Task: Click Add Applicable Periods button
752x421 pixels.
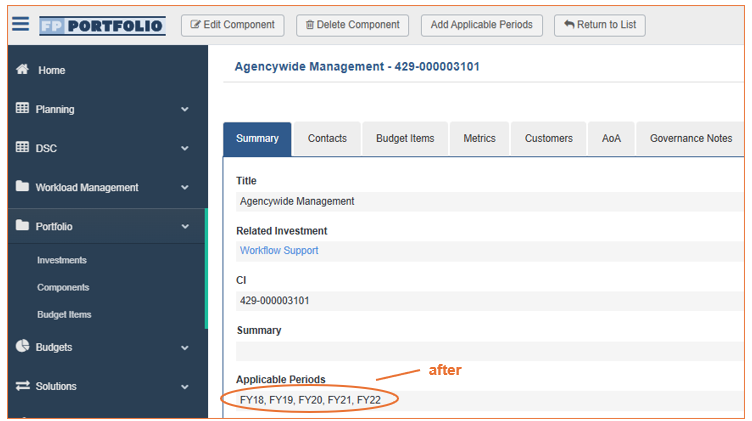Action: 482,25
